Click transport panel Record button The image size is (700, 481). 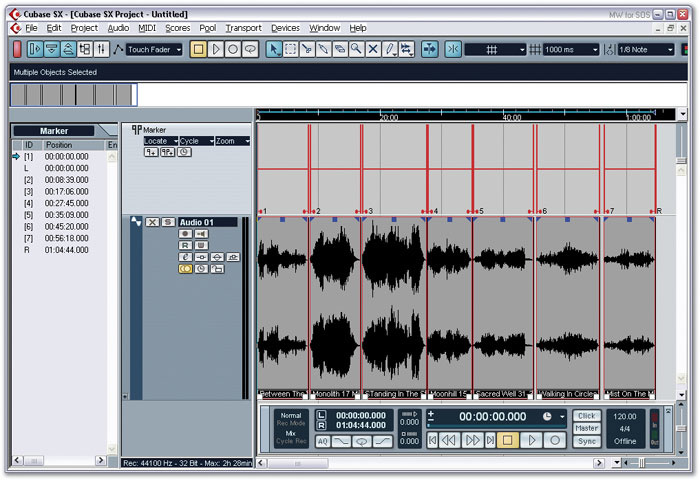tap(555, 440)
